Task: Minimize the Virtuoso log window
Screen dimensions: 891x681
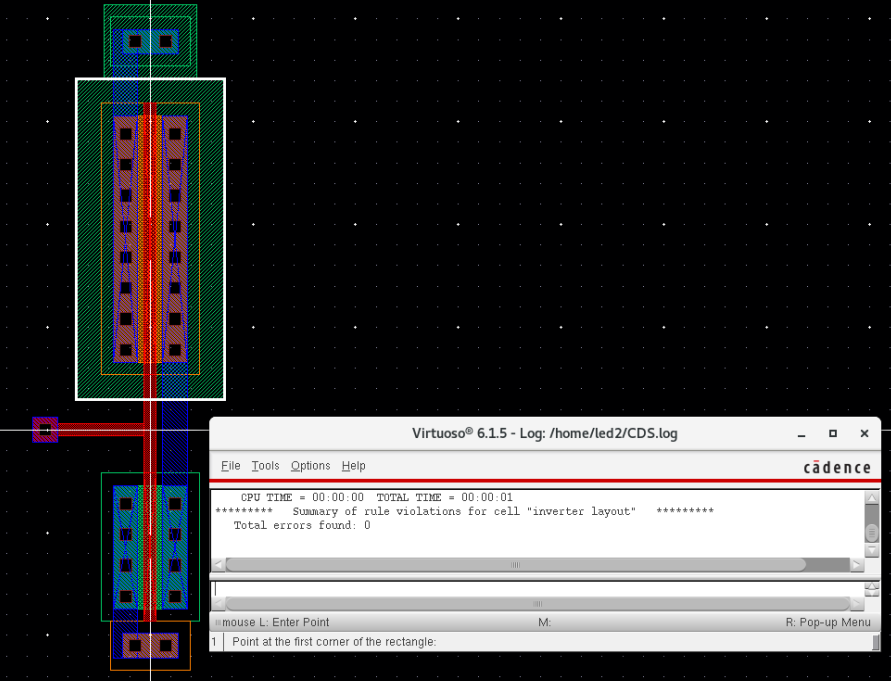Action: [801, 434]
